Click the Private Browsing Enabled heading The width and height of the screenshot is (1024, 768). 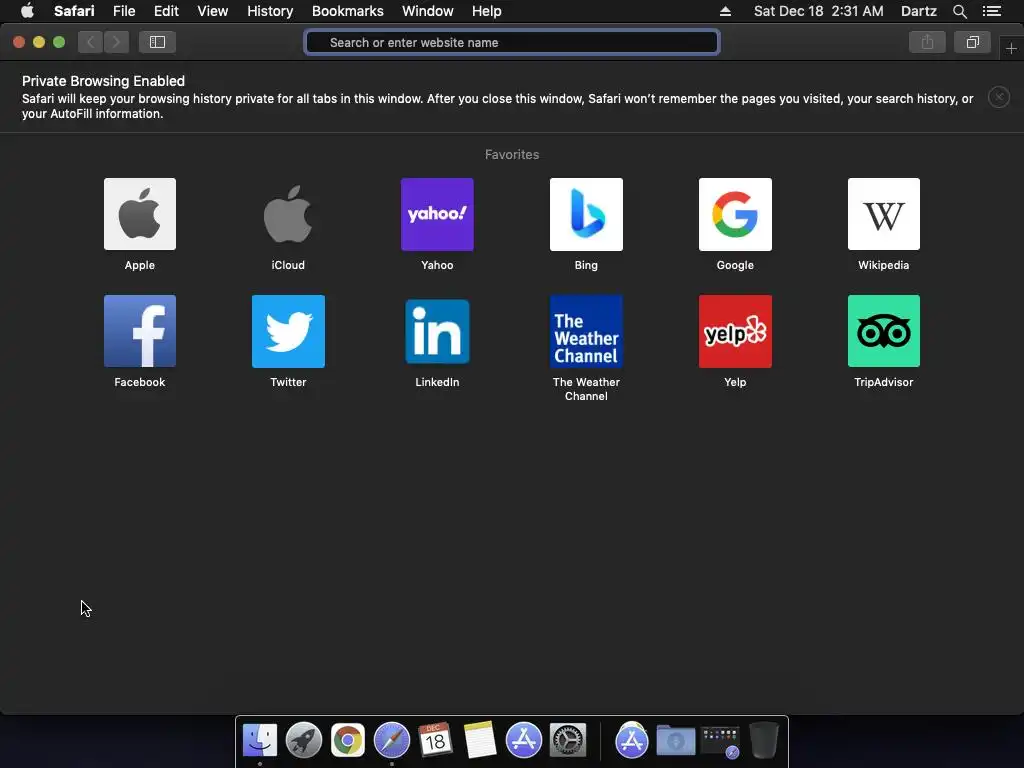pos(103,81)
